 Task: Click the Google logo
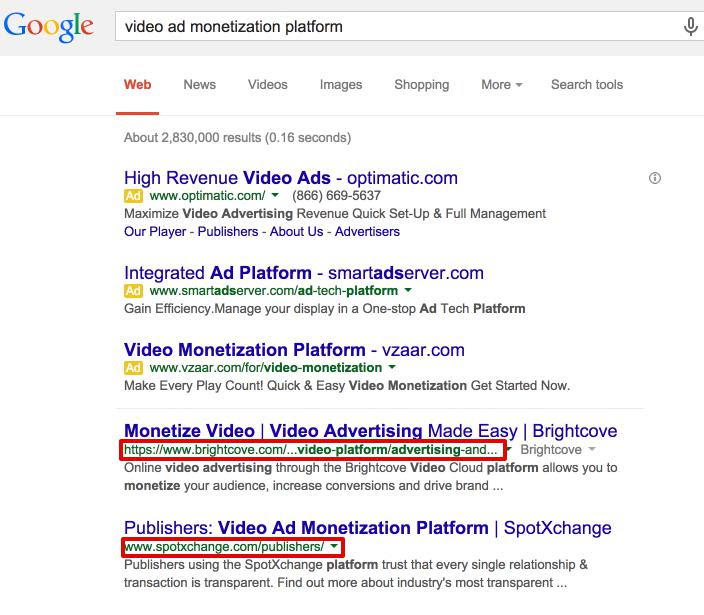[48, 27]
